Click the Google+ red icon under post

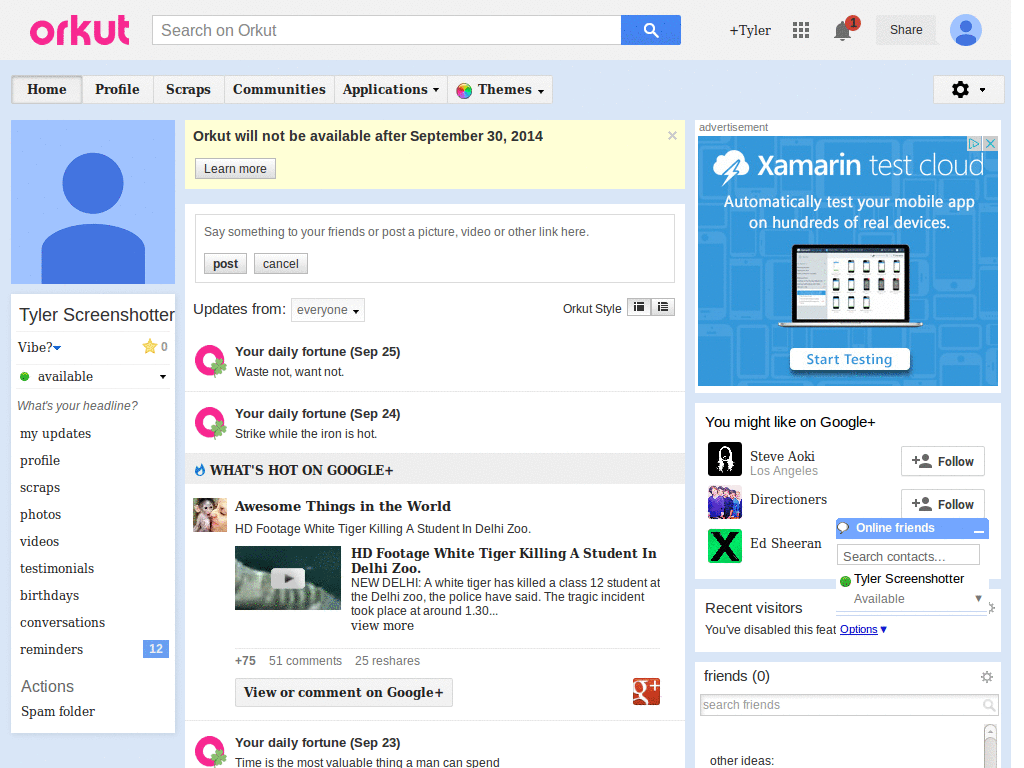coord(647,692)
